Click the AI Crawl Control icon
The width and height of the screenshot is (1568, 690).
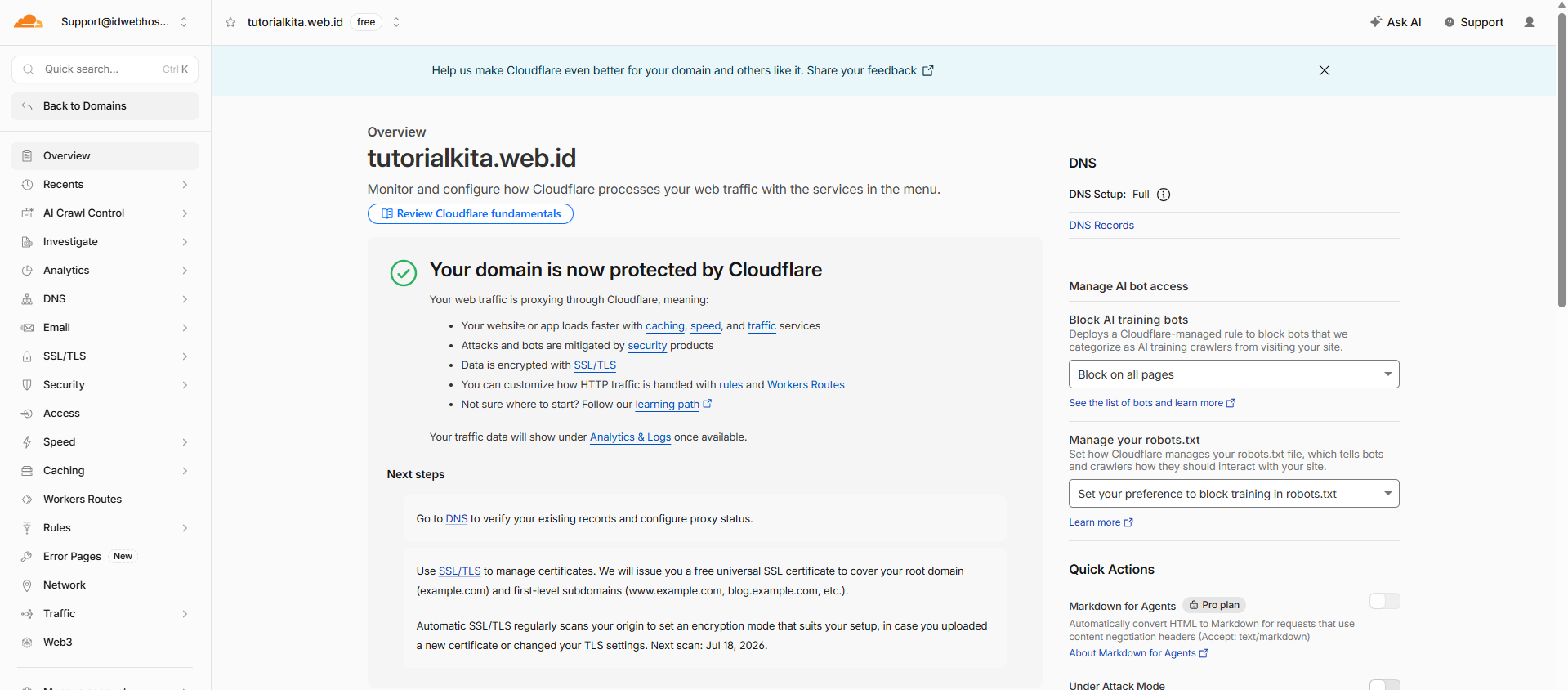tap(27, 213)
